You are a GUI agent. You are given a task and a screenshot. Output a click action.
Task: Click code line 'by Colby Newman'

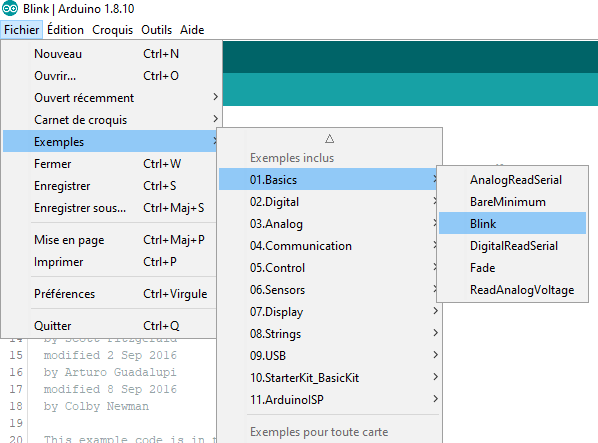click(x=96, y=406)
